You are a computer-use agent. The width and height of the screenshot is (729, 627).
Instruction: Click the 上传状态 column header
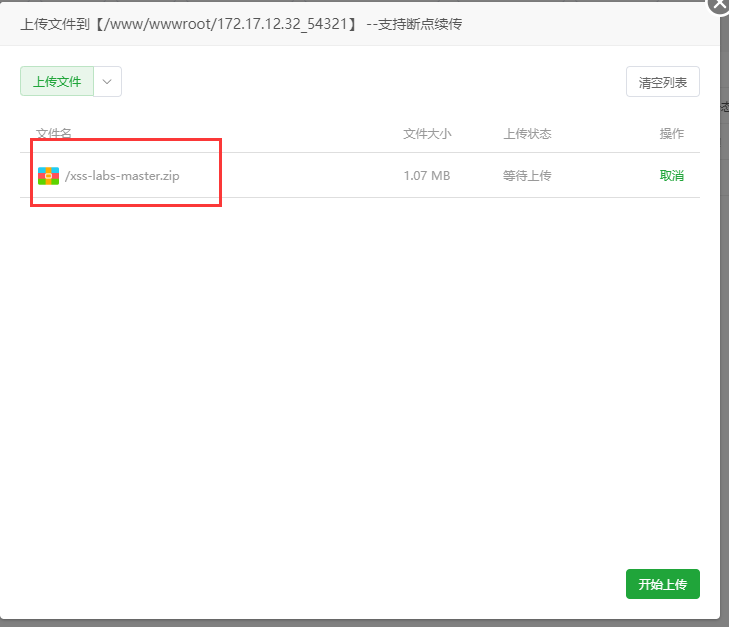pos(527,134)
